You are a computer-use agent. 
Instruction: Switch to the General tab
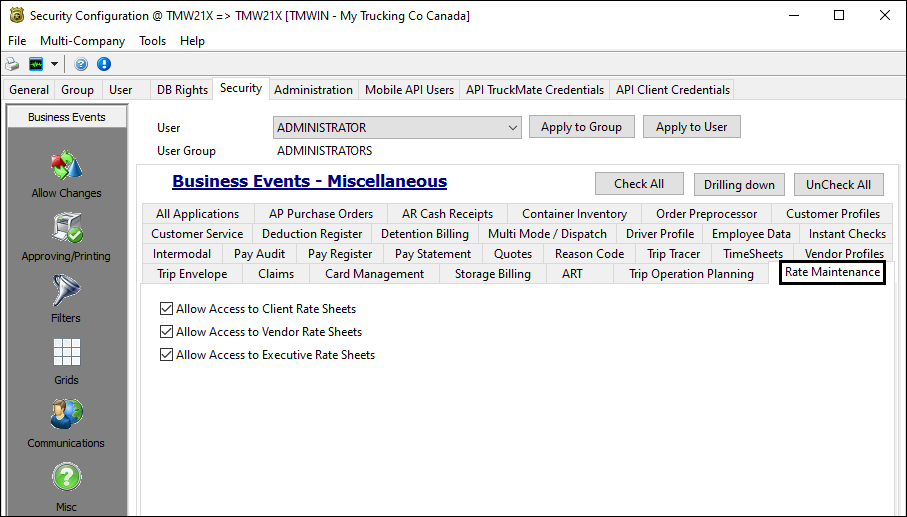[29, 90]
